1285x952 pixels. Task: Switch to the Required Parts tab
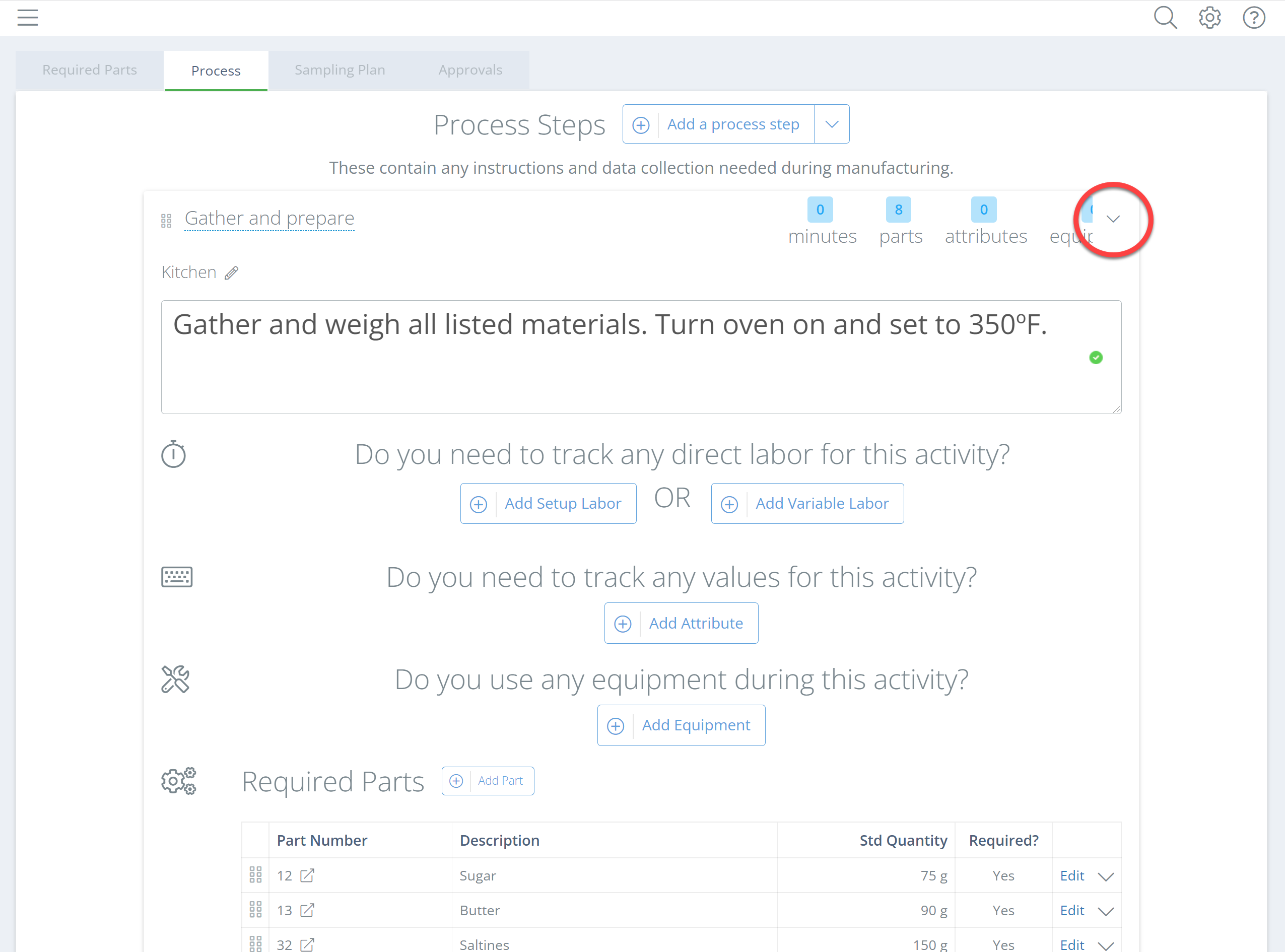tap(90, 71)
